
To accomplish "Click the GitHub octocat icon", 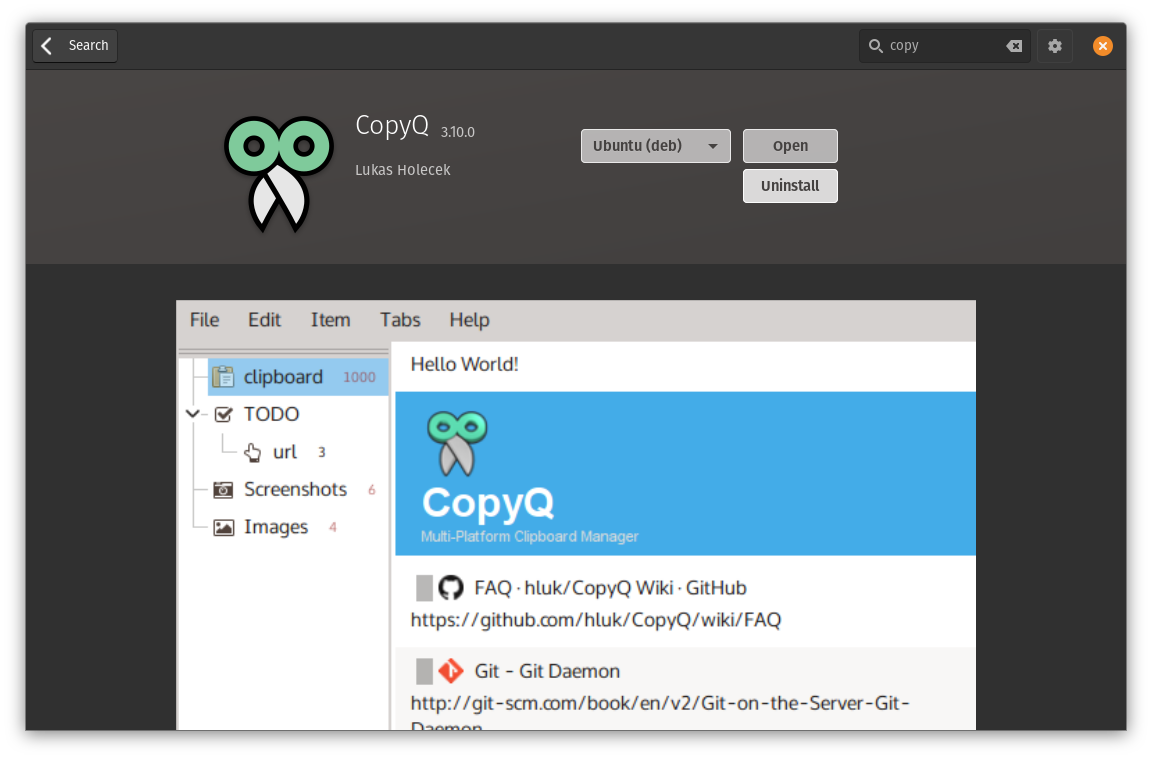I will pyautogui.click(x=451, y=588).
